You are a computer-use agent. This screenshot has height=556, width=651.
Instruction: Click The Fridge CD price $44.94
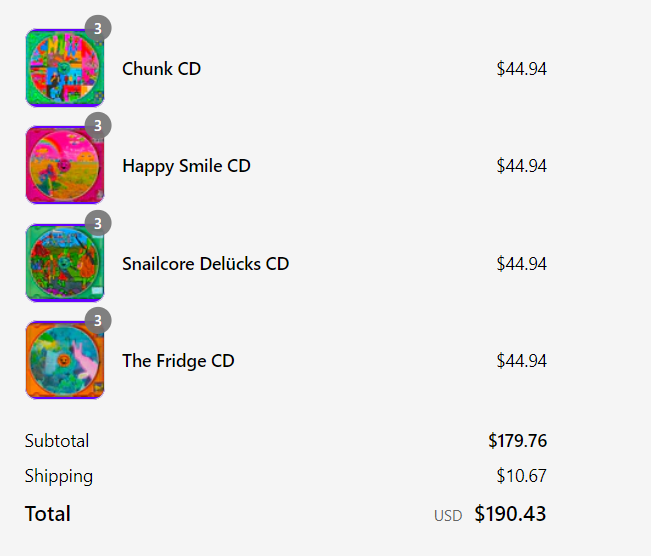pyautogui.click(x=521, y=361)
